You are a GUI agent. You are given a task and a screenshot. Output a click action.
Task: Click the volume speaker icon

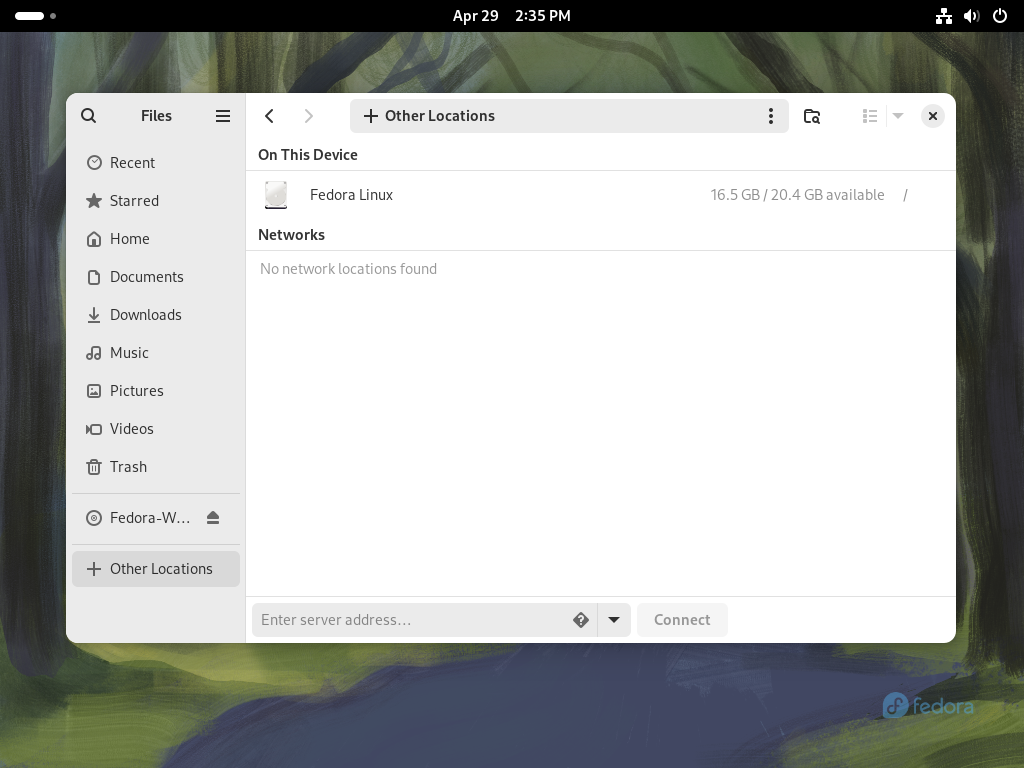tap(972, 16)
